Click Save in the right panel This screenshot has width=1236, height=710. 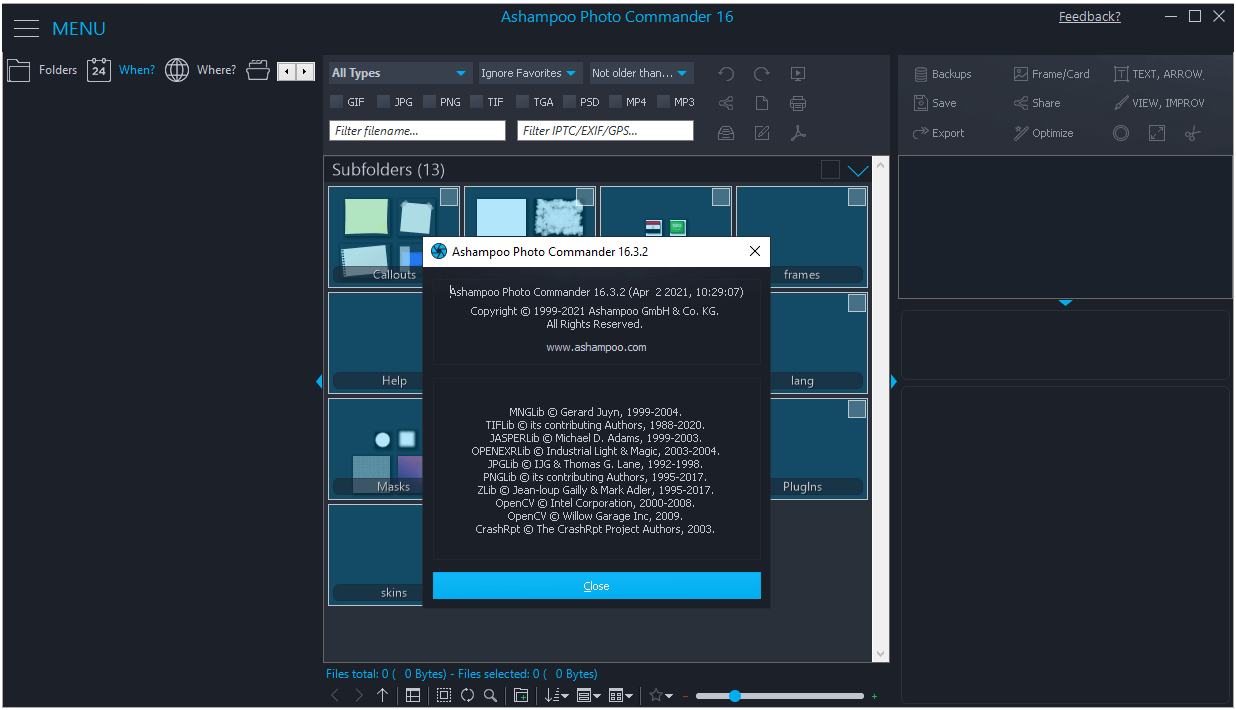pos(935,103)
